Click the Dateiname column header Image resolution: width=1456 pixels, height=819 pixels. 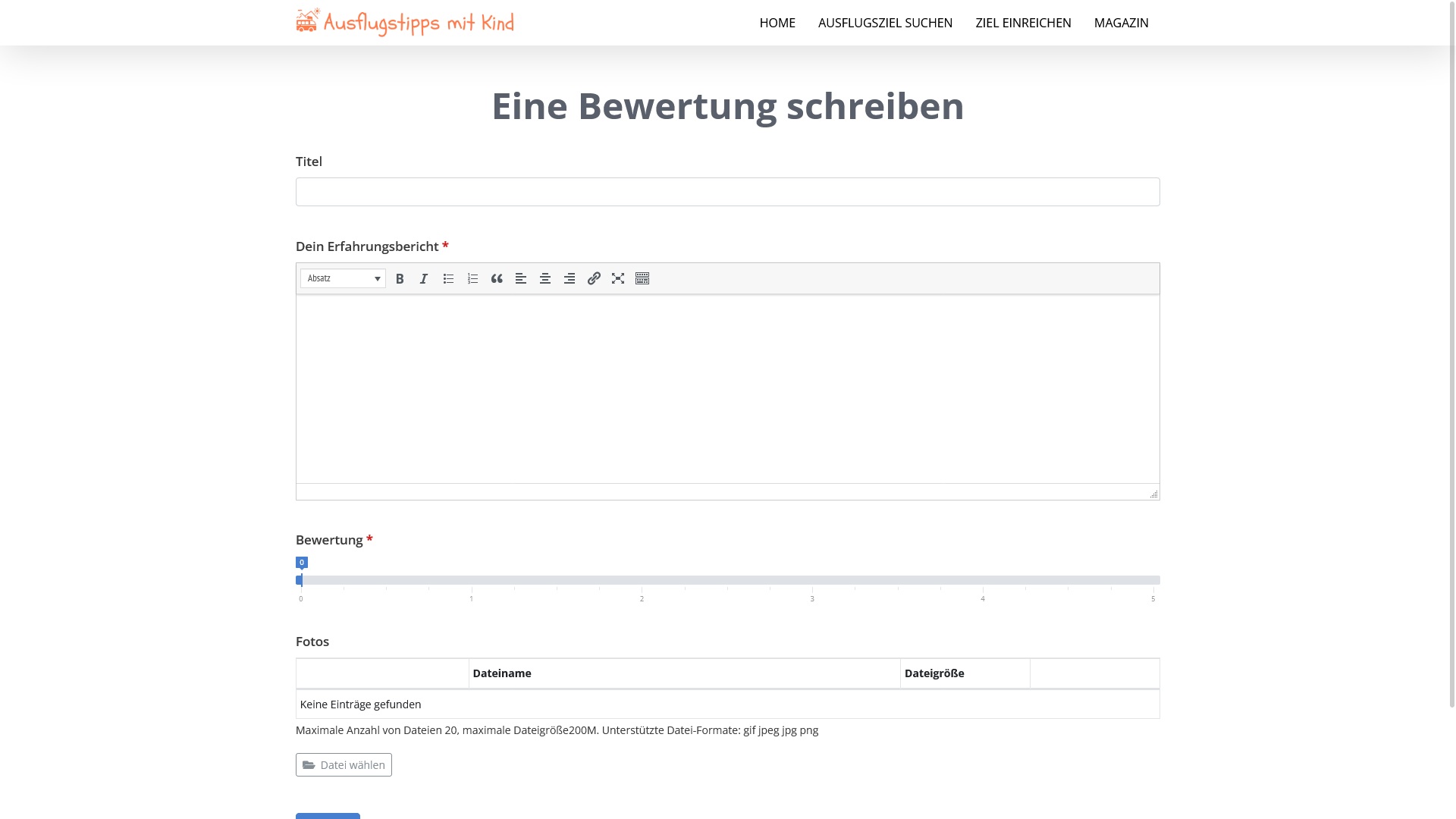coord(684,673)
